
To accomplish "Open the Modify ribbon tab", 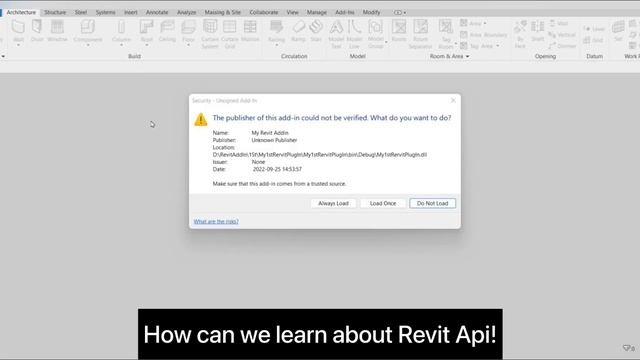I will click(371, 12).
